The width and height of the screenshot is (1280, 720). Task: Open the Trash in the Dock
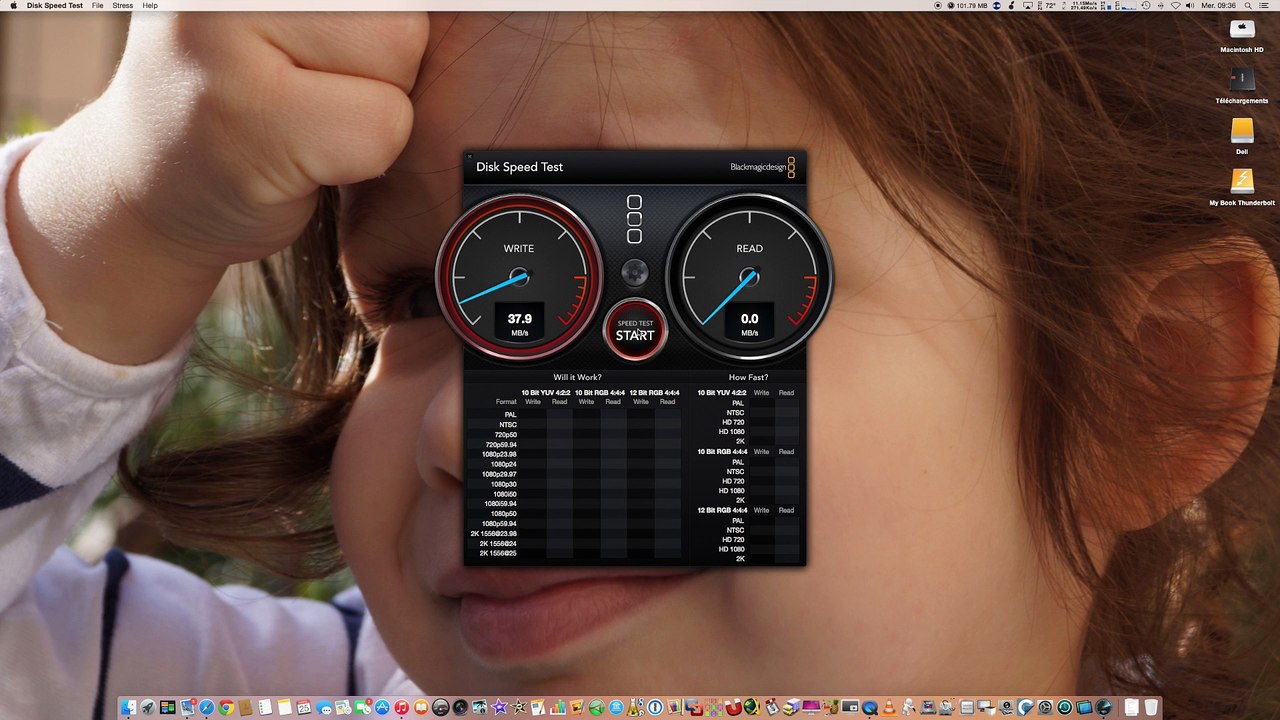pyautogui.click(x=1151, y=708)
